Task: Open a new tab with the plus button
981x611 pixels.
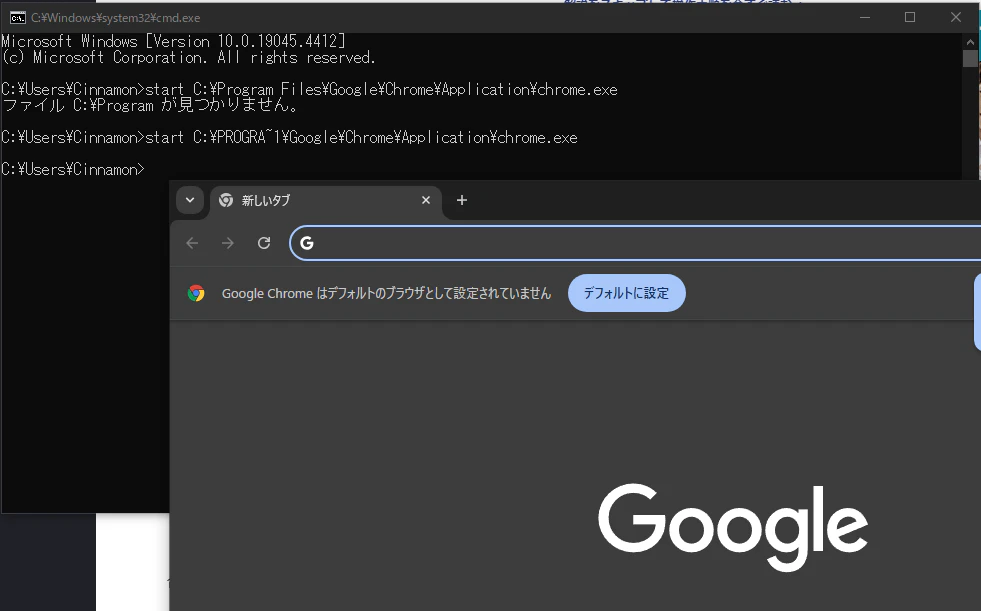Action: pyautogui.click(x=461, y=200)
